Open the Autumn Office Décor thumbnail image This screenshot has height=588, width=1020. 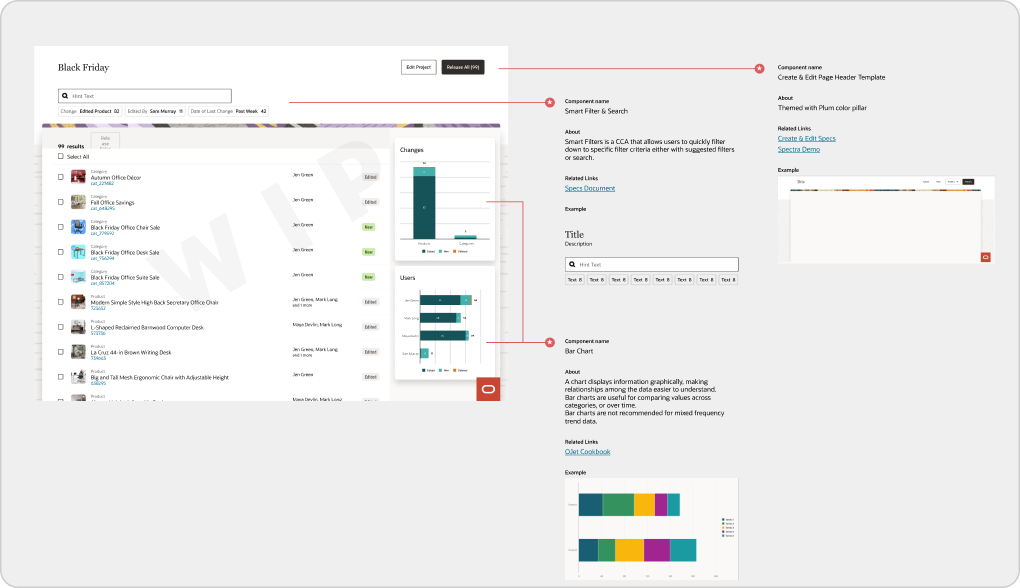click(78, 176)
